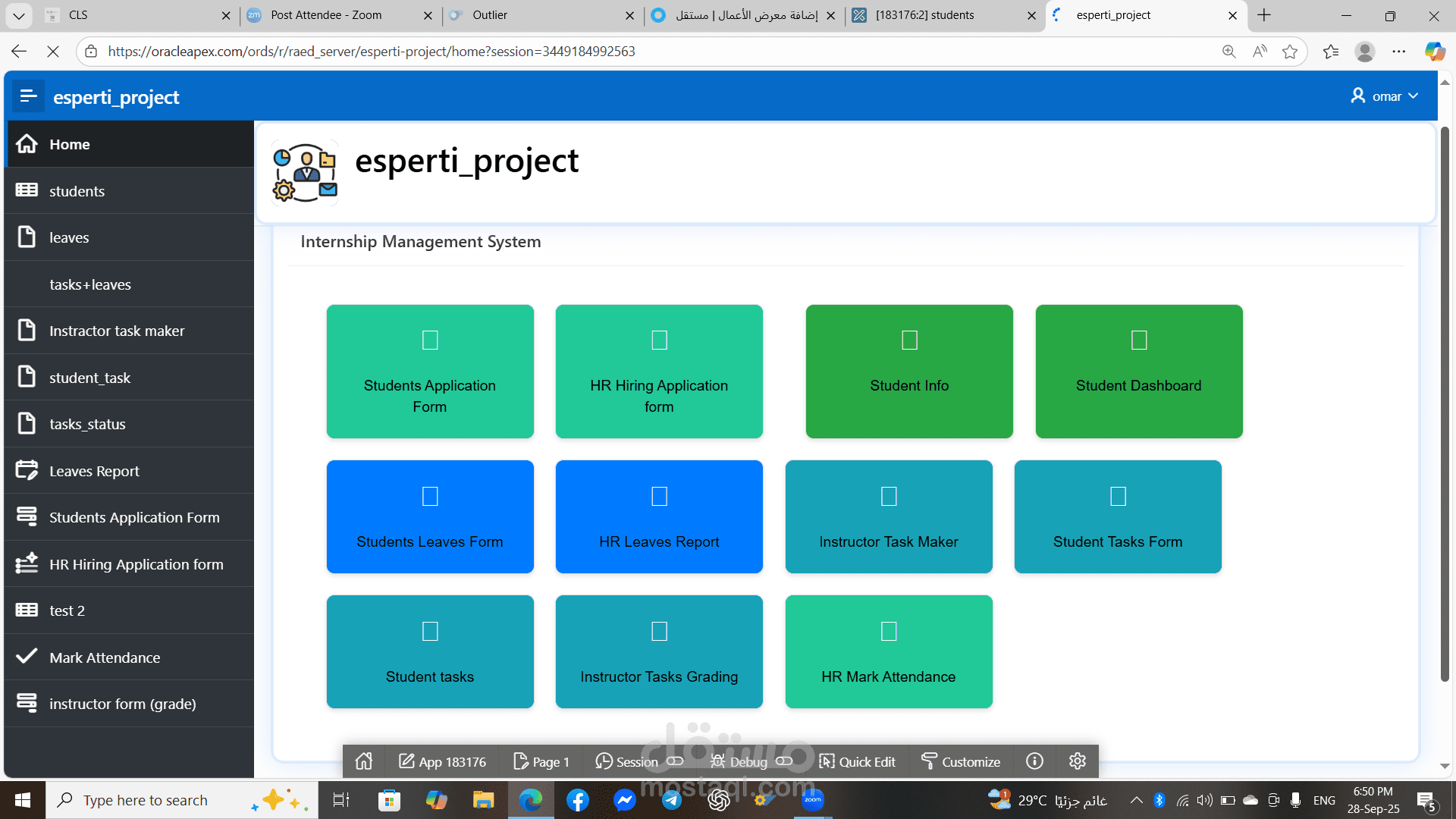Open the browser tab list chevron
Image resolution: width=1456 pixels, height=819 pixels.
point(19,15)
